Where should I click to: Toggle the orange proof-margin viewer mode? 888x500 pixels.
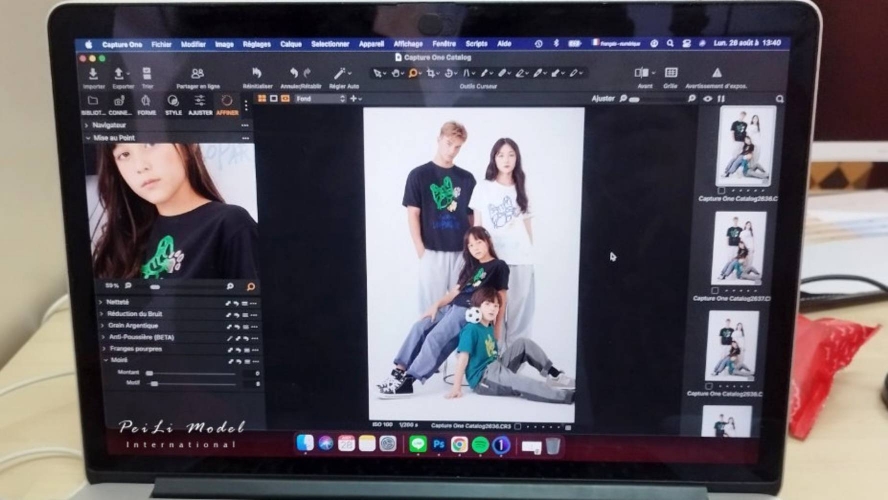(285, 99)
